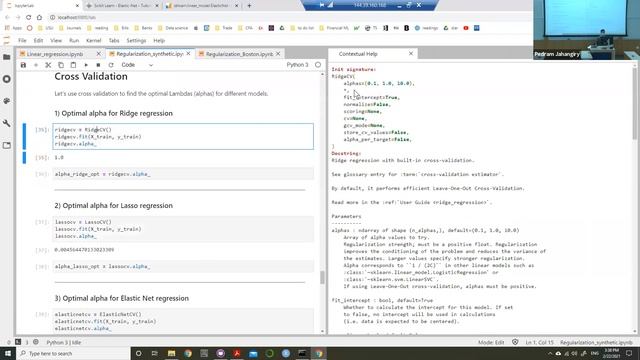The height and width of the screenshot is (360, 640).
Task: Click the alpha_ridge_opt code cell
Action: click(183, 174)
